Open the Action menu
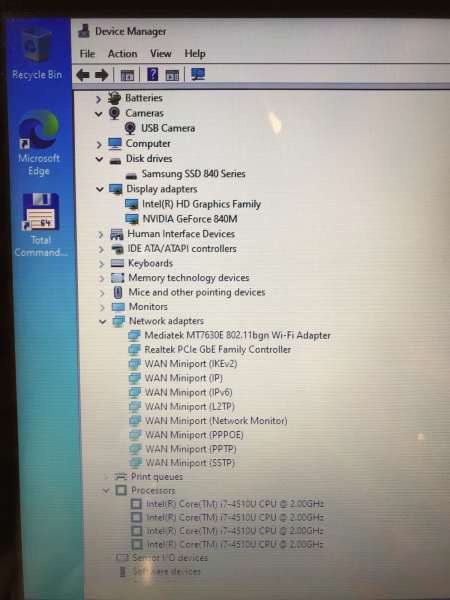 (x=122, y=54)
